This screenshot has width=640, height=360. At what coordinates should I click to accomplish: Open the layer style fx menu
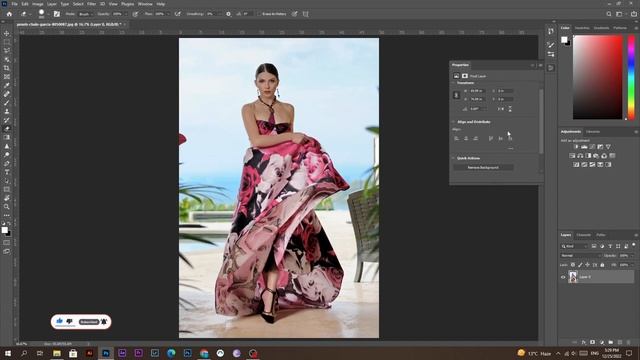pyautogui.click(x=584, y=342)
